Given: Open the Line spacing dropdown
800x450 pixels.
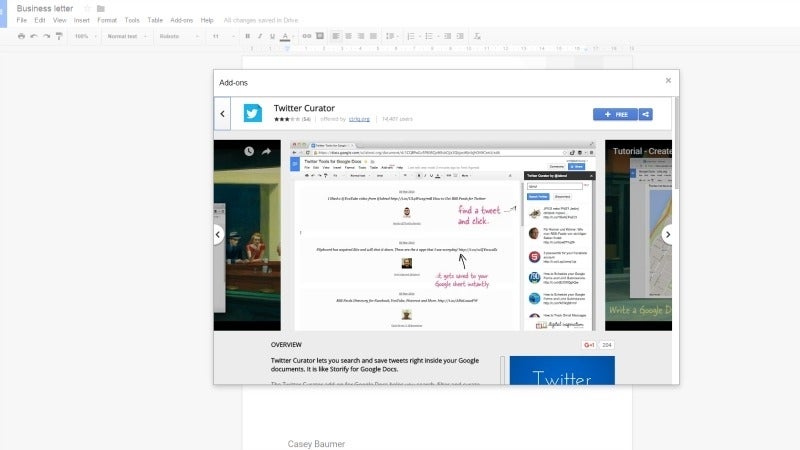Looking at the screenshot, I should pyautogui.click(x=391, y=36).
